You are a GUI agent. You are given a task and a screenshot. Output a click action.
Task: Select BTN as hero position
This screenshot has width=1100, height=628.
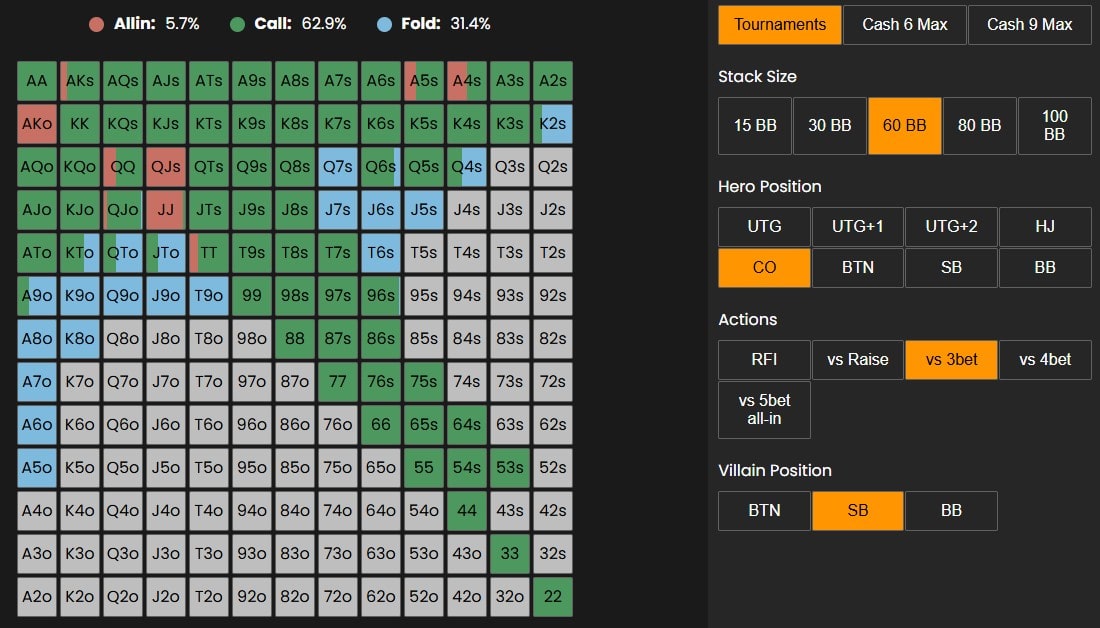click(x=857, y=267)
